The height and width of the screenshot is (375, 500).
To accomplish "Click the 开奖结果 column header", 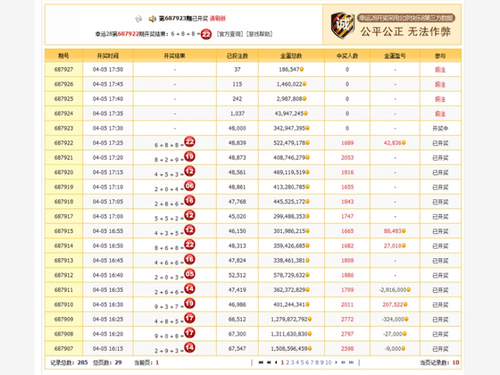I will (x=175, y=56).
